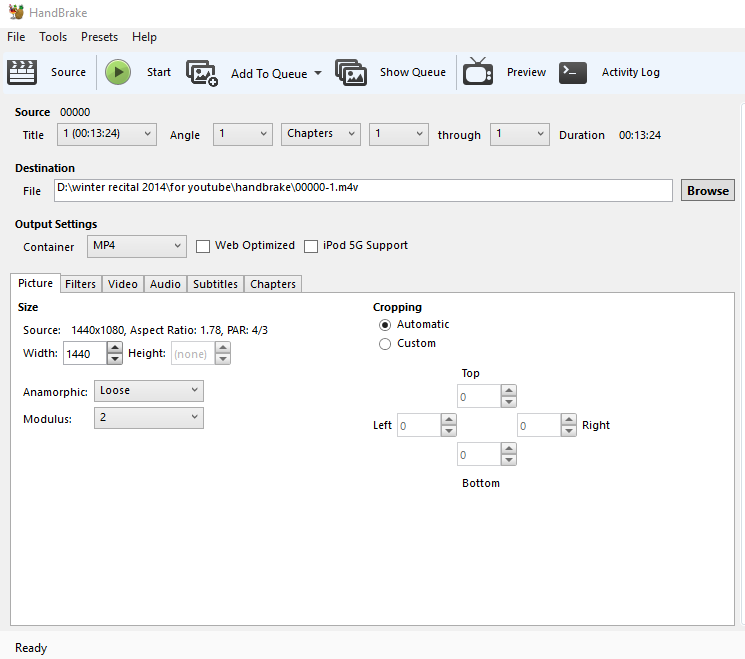
Task: Enable the iPod 5G Support checkbox
Action: [x=311, y=246]
